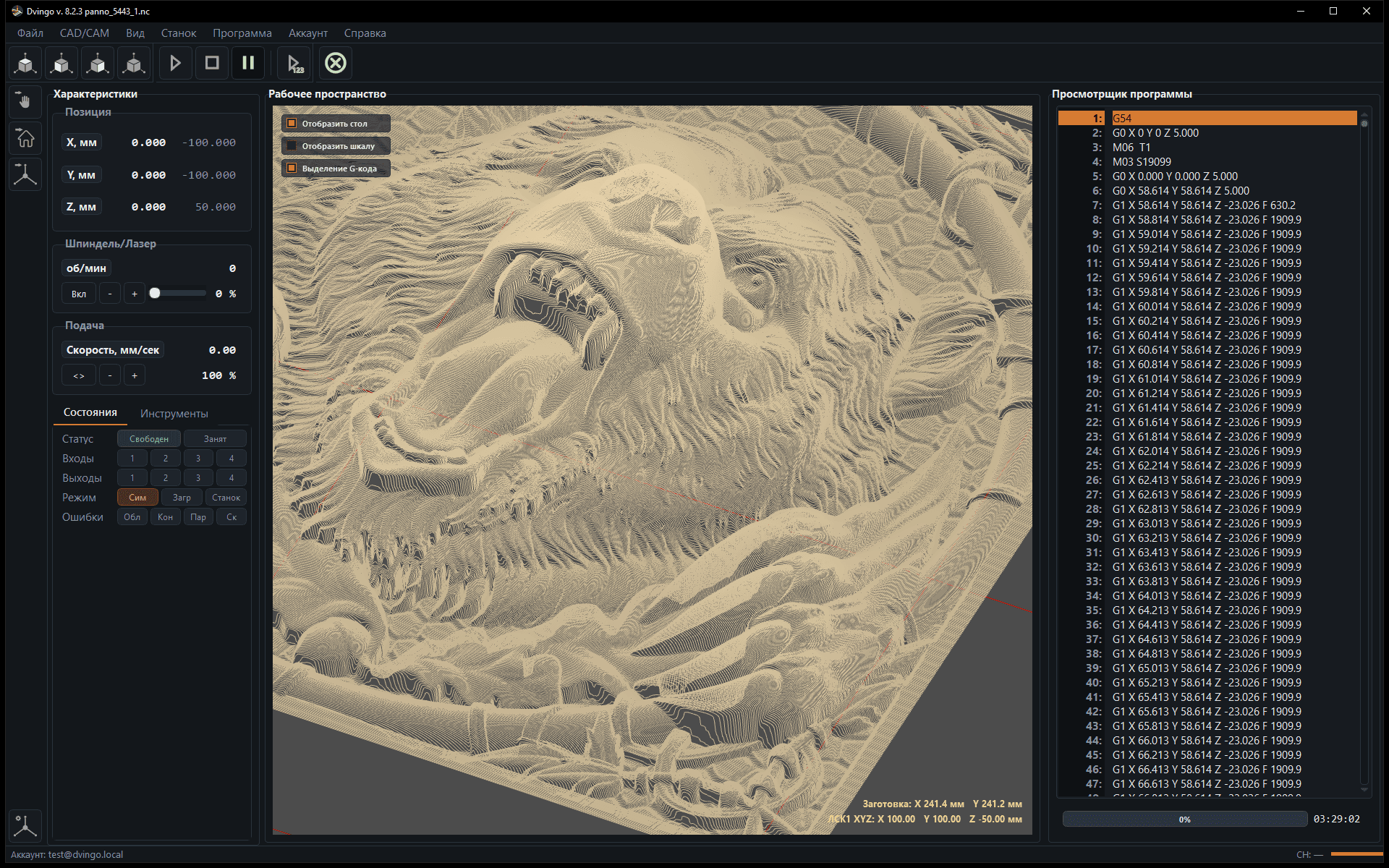Open the Справка menu

click(x=365, y=33)
